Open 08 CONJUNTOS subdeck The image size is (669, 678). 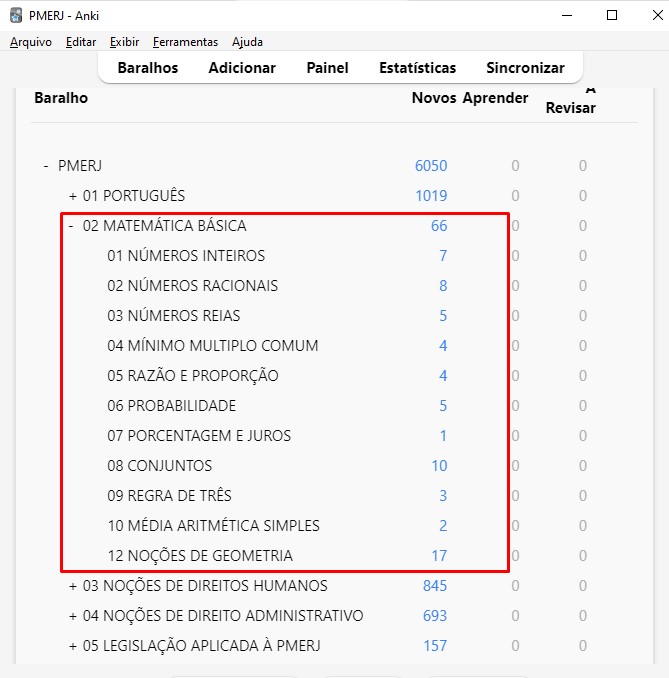(x=160, y=466)
